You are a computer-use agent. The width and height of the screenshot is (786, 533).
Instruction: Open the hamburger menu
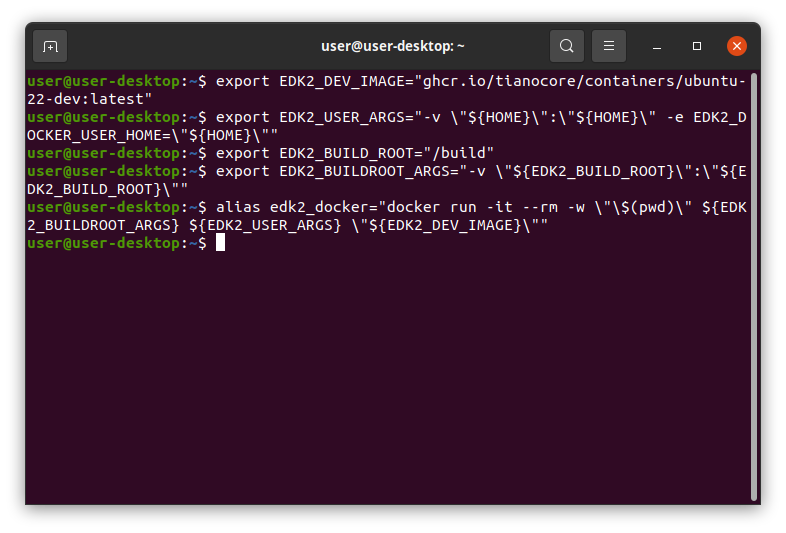click(609, 46)
